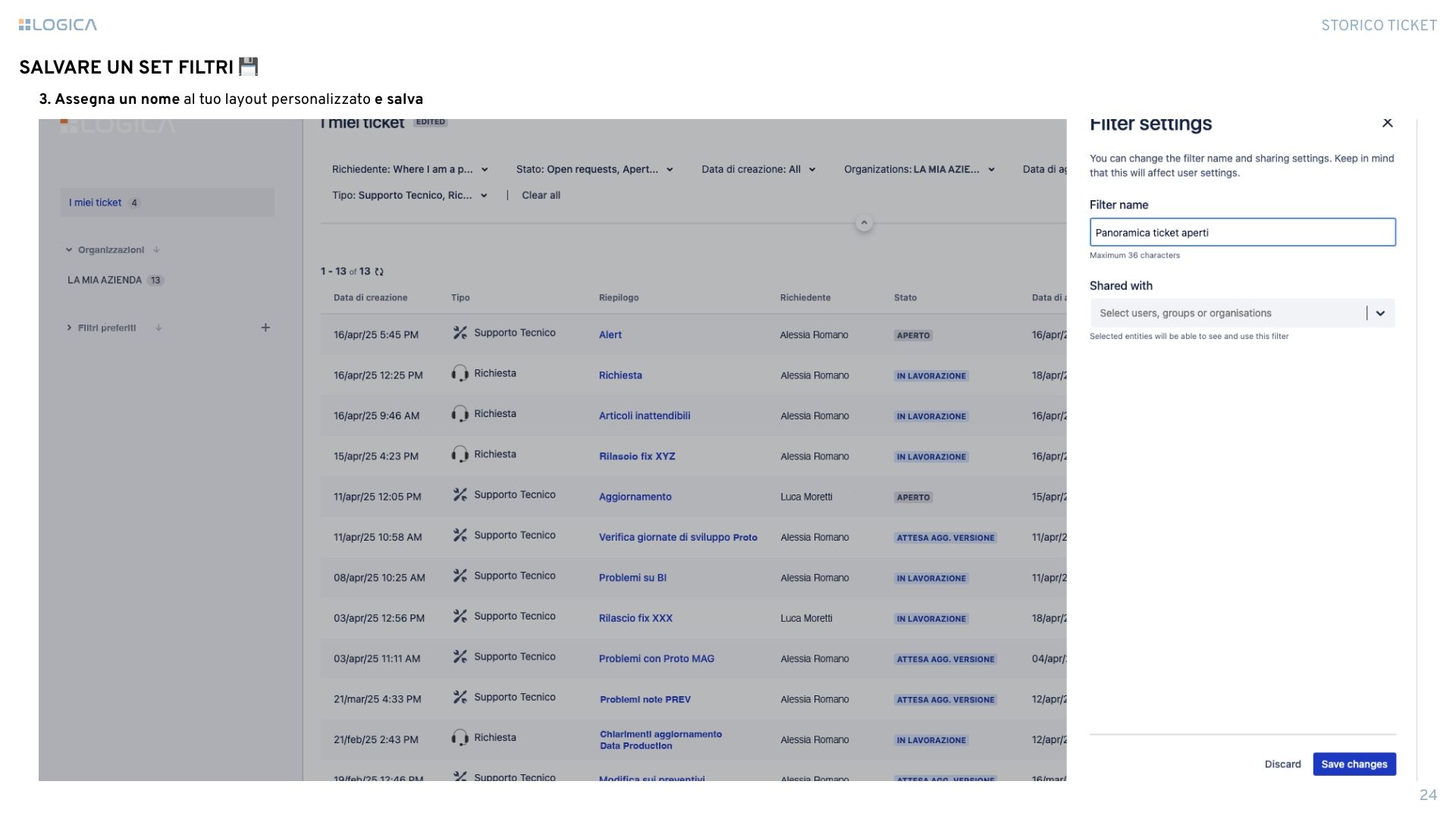The image size is (1456, 819).
Task: Click the sort arrow next to Filtri preferiti
Action: pos(158,328)
